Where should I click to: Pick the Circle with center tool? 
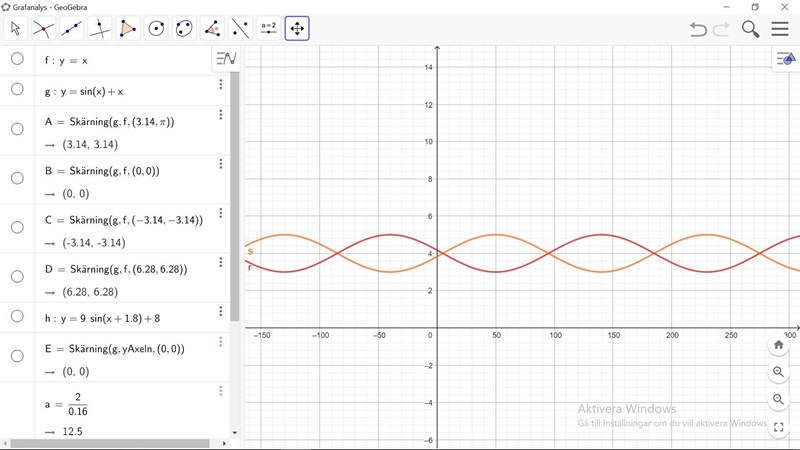pos(156,28)
